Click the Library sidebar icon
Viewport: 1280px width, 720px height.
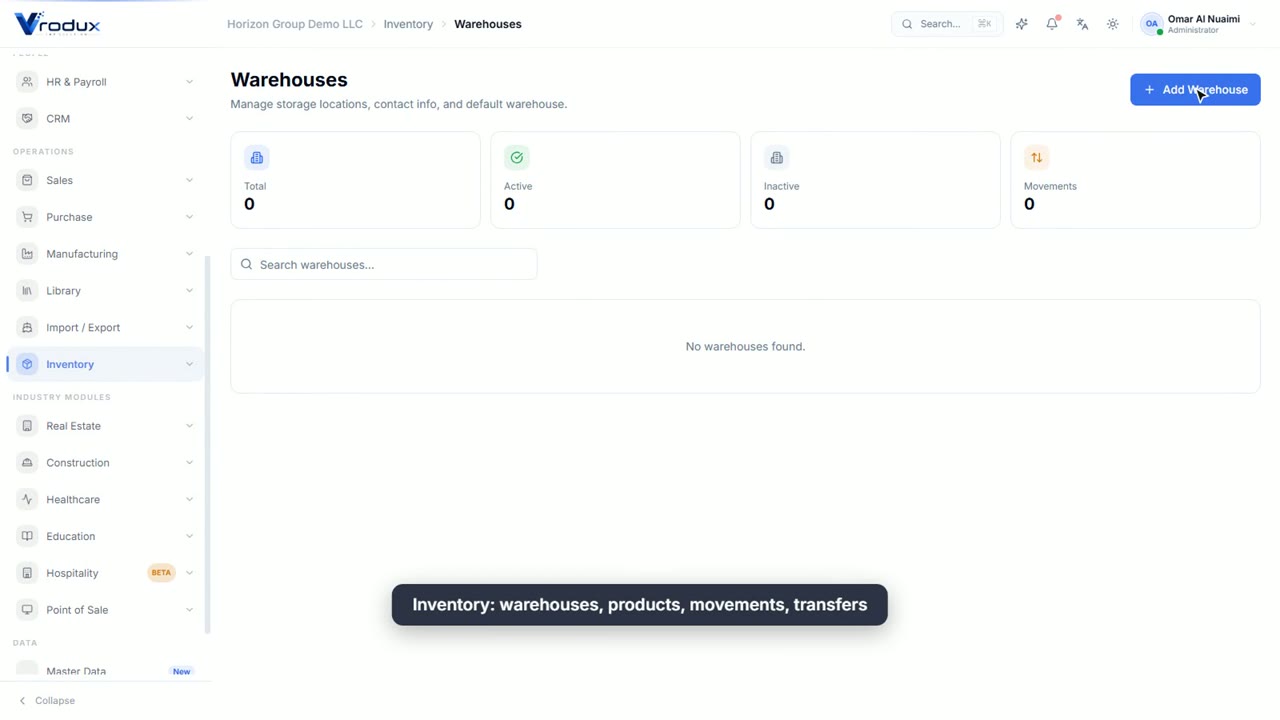point(27,291)
